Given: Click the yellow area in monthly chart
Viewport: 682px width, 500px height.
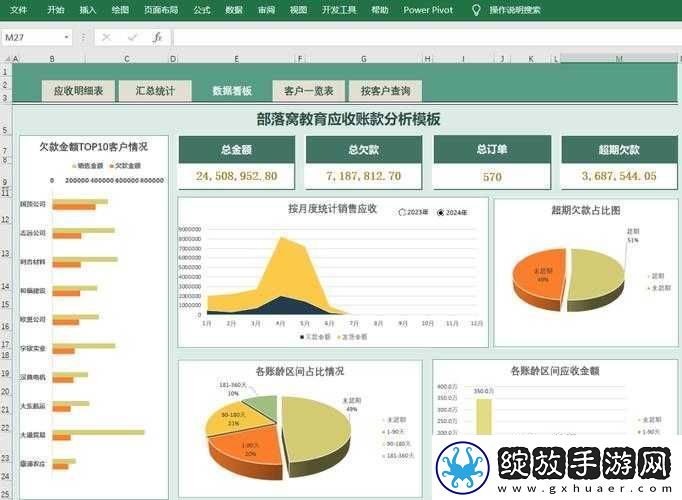Looking at the screenshot, I should (287, 270).
